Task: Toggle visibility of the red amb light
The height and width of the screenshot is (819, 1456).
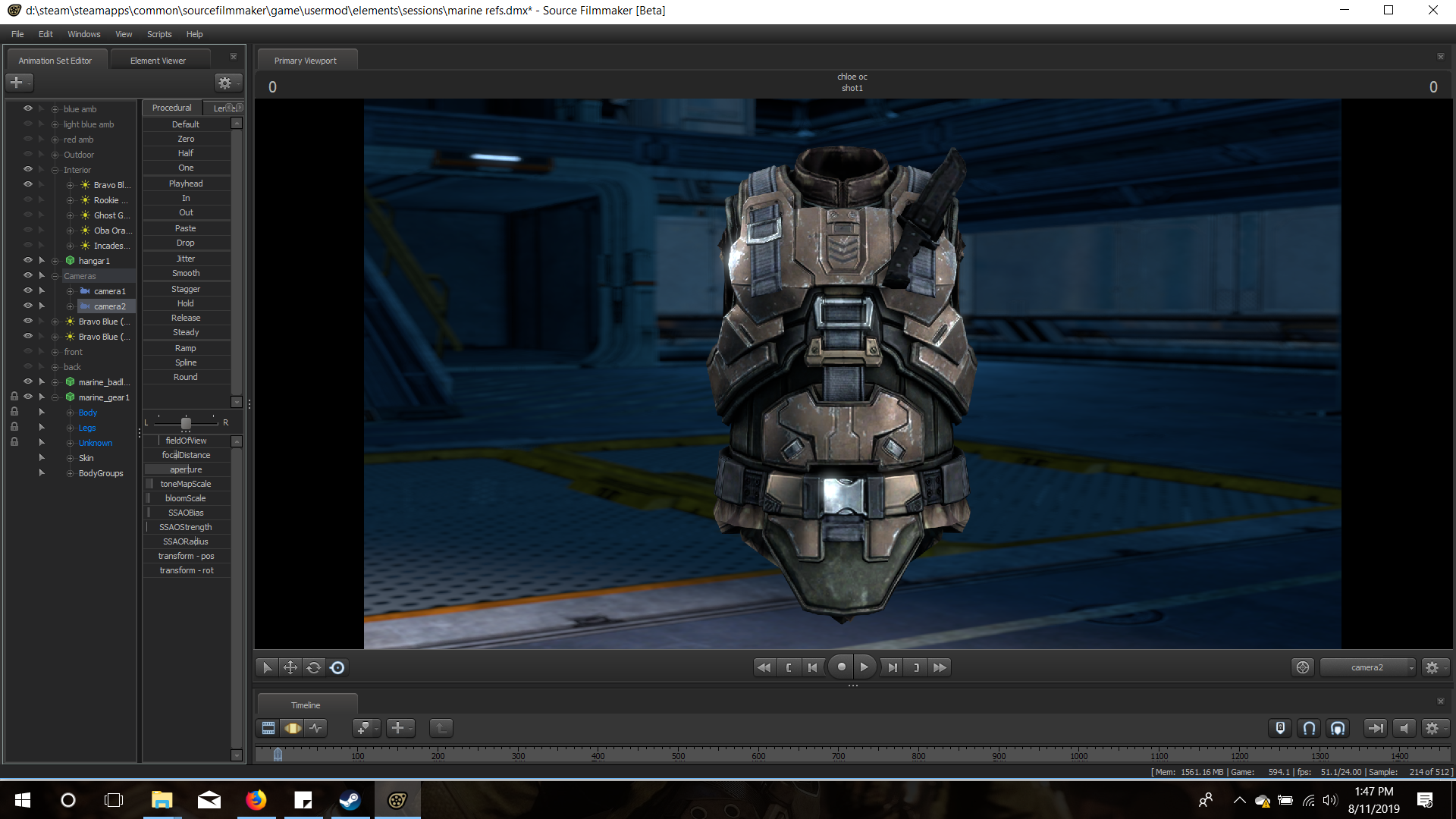Action: tap(28, 139)
